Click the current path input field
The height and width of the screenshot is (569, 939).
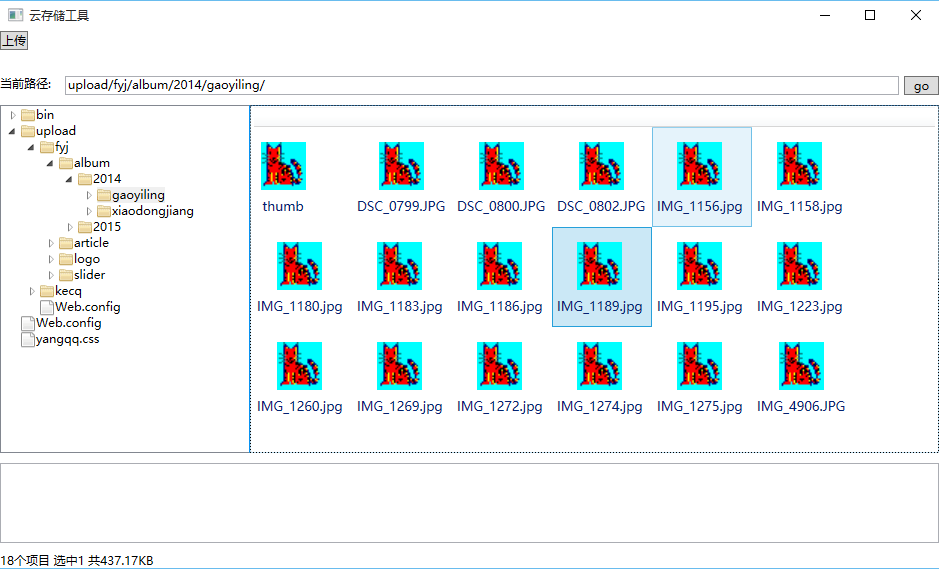click(481, 85)
